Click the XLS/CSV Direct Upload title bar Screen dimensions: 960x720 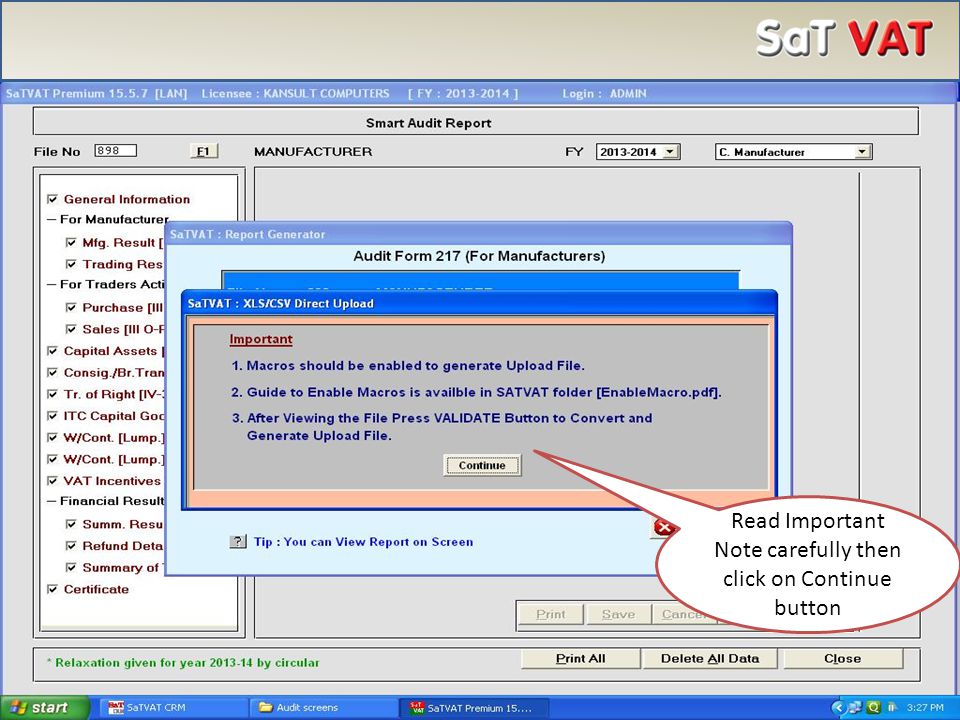pyautogui.click(x=479, y=303)
